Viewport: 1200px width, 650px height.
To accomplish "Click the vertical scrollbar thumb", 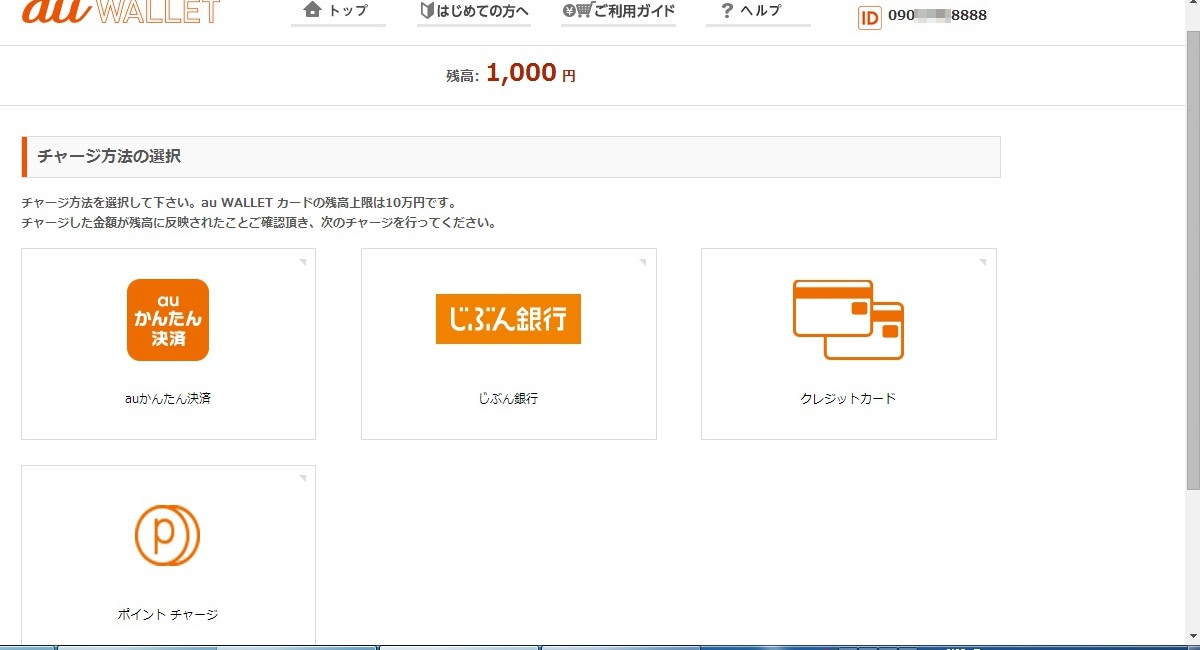I will [x=1192, y=260].
